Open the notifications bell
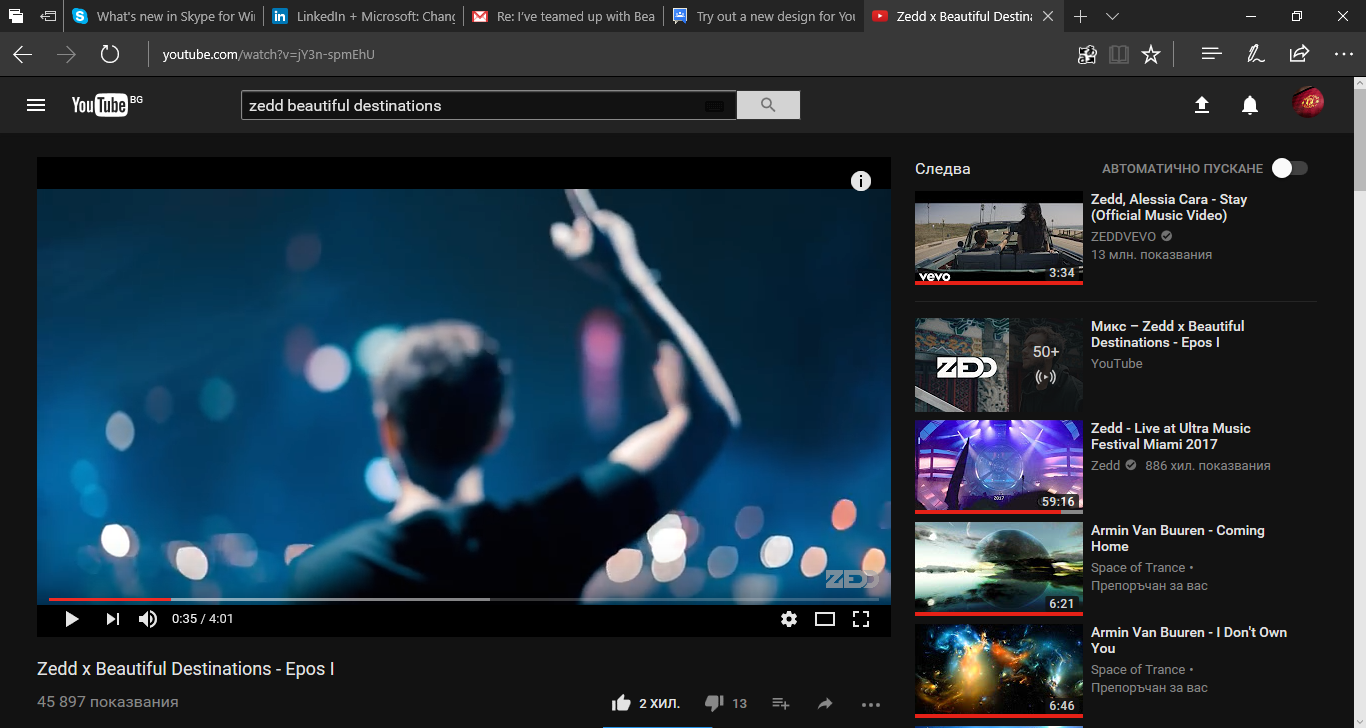 tap(1250, 105)
